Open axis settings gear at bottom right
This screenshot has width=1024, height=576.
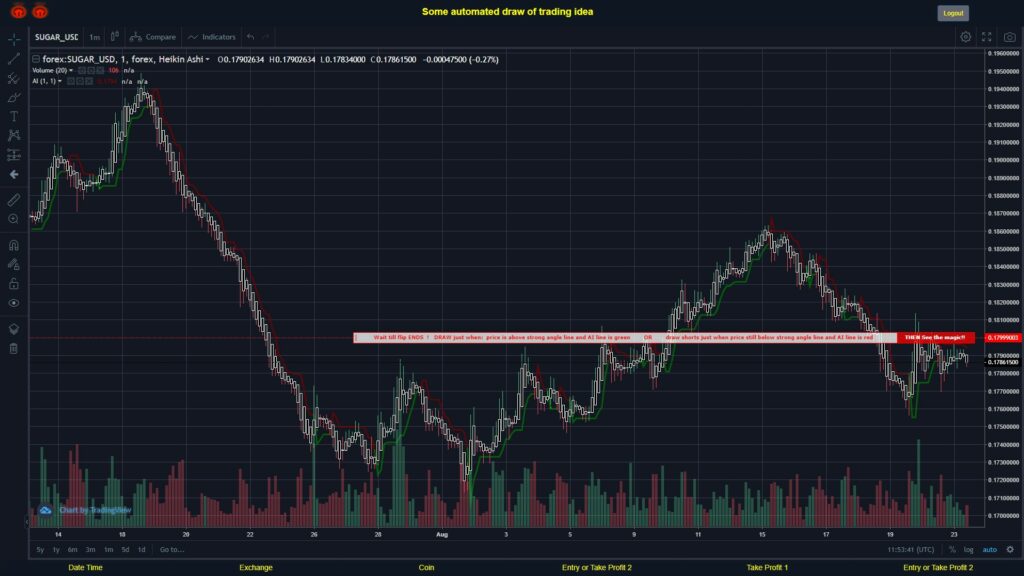pyautogui.click(x=1010, y=550)
